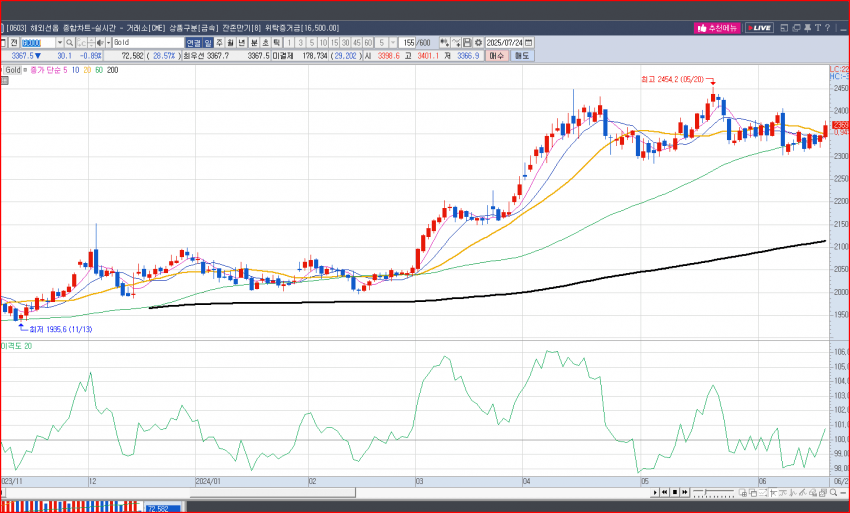Select the 연결 (continuous) tab
The image size is (850, 513).
192,43
